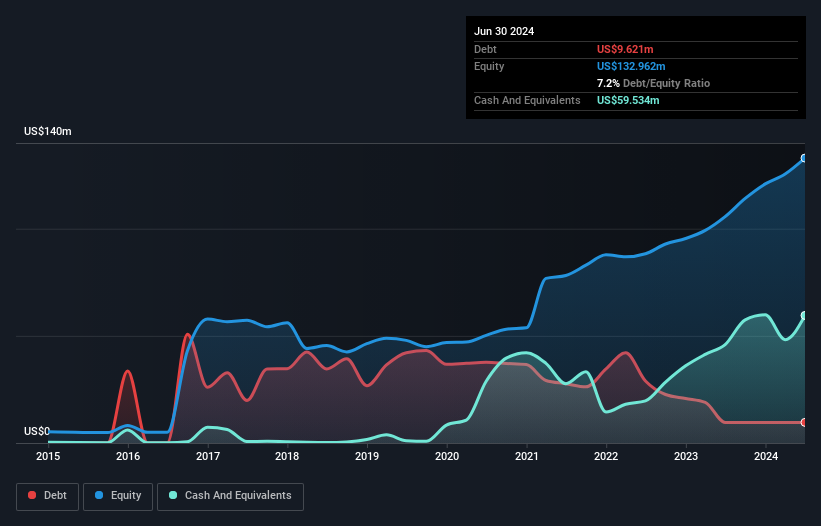Click the US$0 y-axis label
821x526 pixels.
pos(37,431)
